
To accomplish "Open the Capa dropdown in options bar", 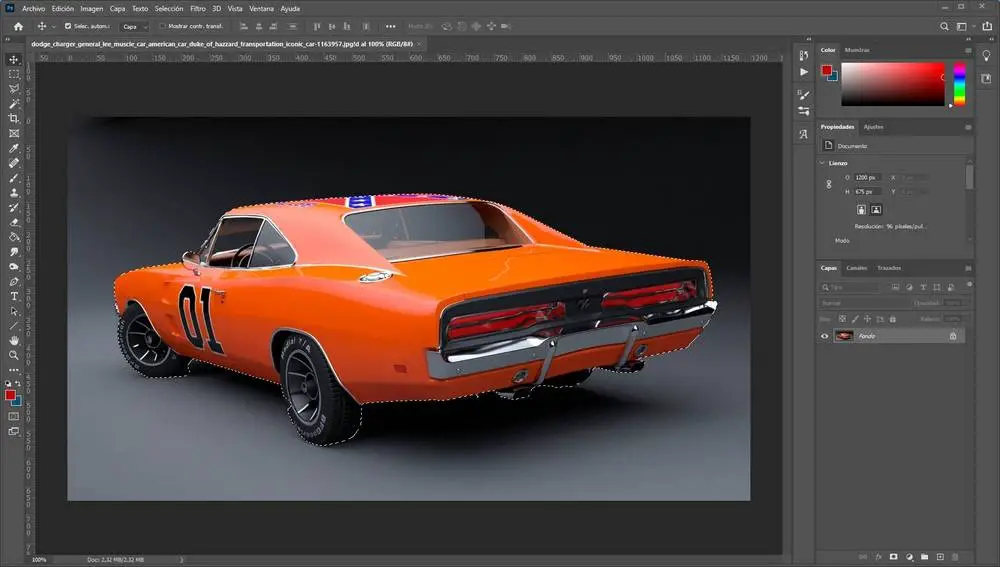I will (x=135, y=27).
